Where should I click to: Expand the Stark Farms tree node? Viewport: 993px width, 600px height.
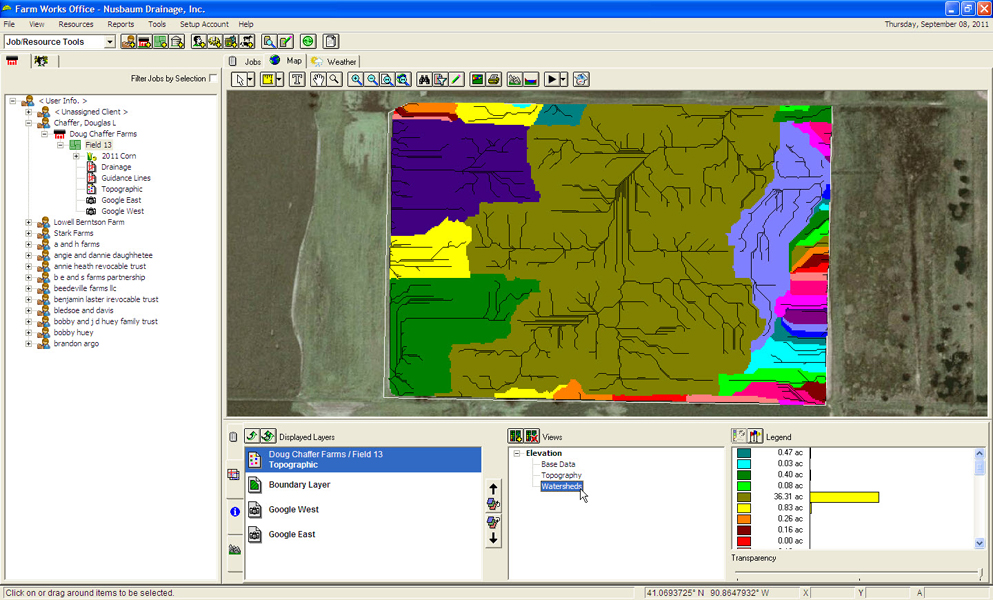tap(29, 233)
